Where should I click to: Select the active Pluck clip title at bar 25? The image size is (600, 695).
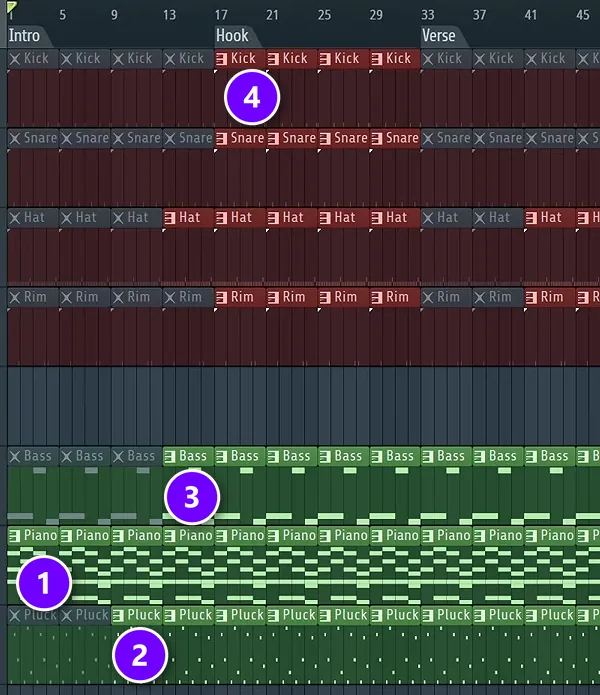351,615
